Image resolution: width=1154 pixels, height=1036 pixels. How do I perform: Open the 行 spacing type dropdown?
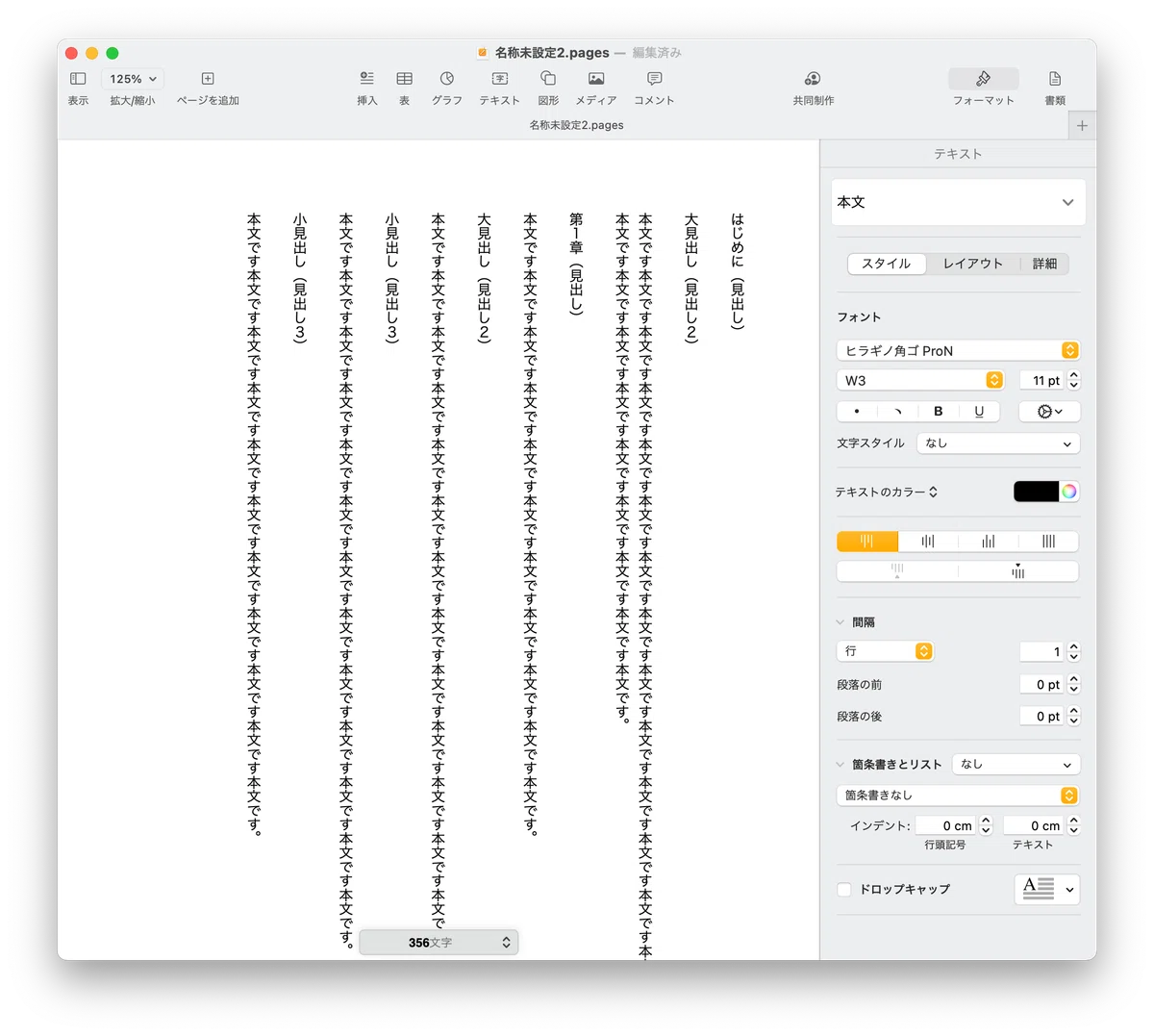click(885, 651)
